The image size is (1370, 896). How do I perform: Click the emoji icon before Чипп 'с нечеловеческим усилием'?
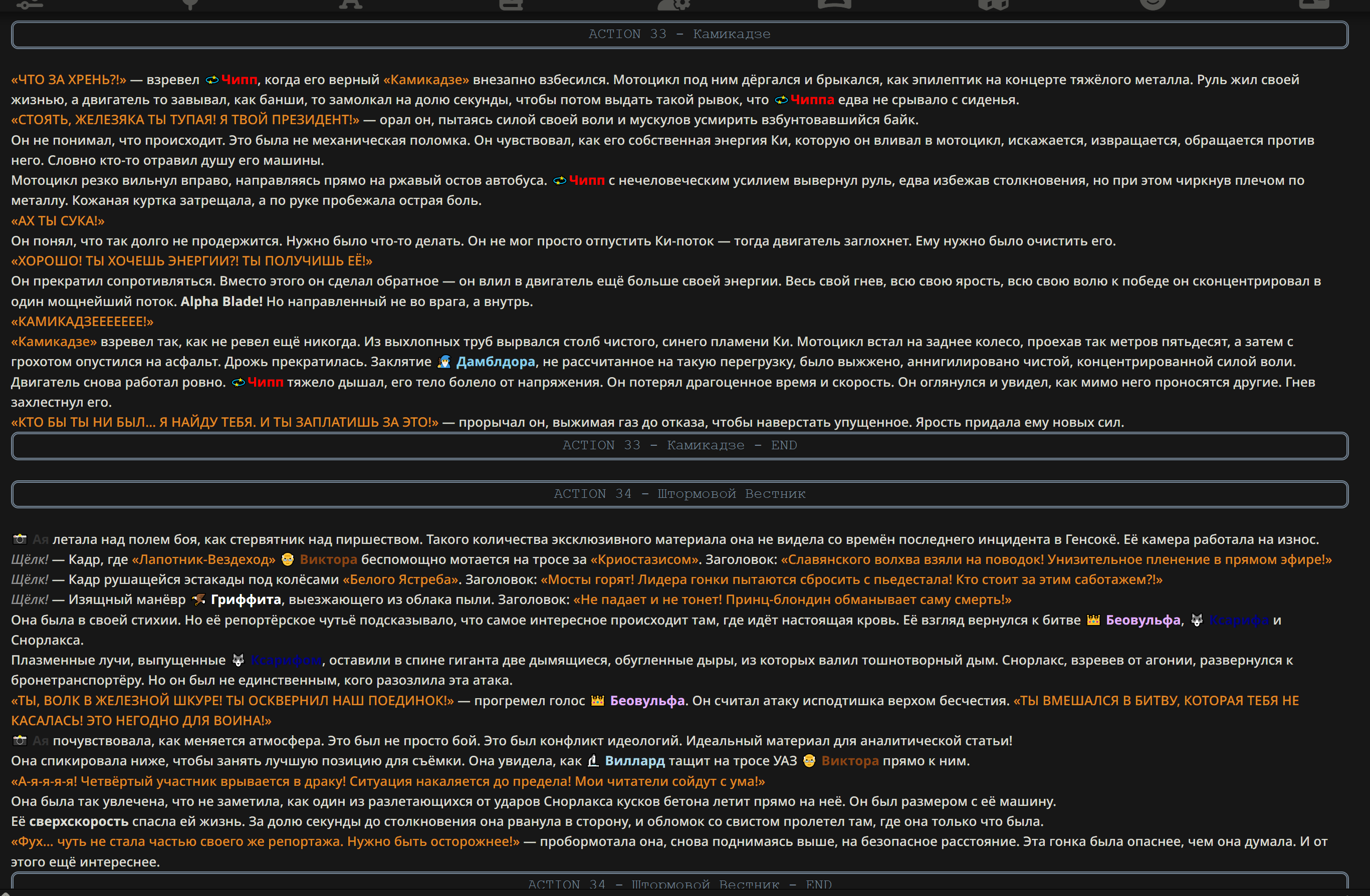point(560,181)
